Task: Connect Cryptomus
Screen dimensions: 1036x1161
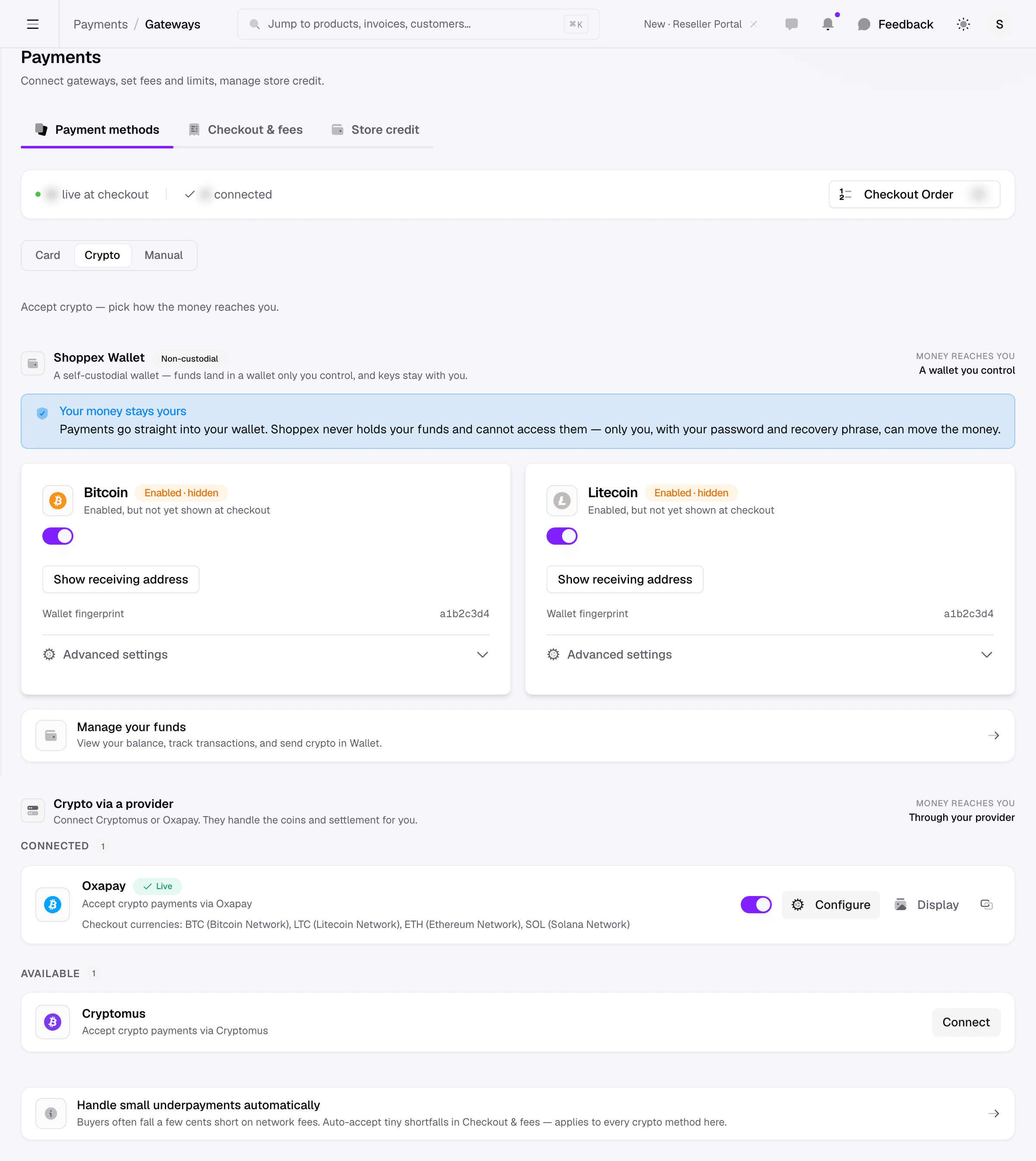Action: click(966, 1022)
